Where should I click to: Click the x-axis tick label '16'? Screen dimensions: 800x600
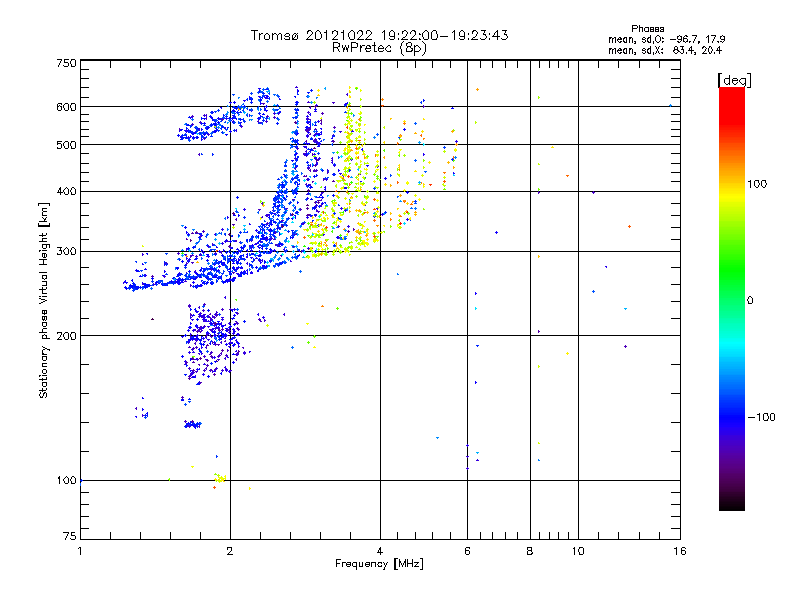[x=680, y=551]
